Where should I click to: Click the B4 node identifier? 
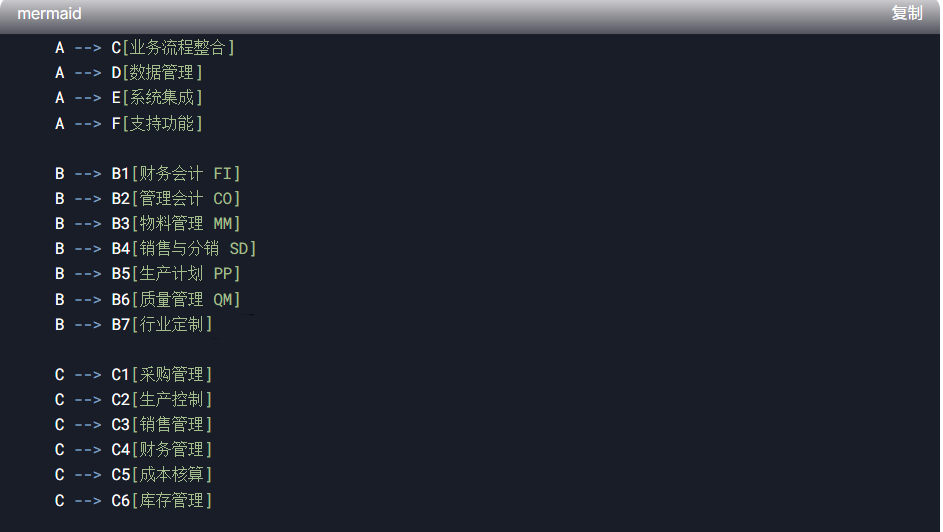[x=121, y=249]
